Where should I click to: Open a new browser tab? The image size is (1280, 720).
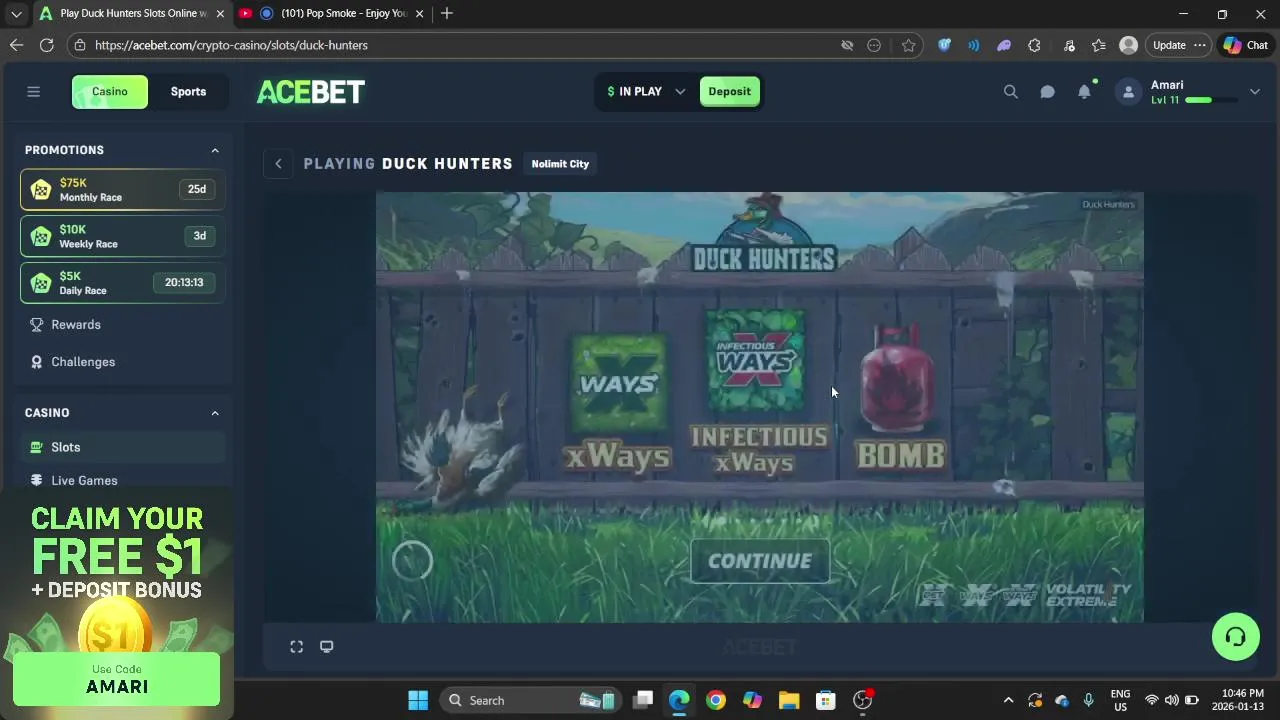pyautogui.click(x=447, y=14)
